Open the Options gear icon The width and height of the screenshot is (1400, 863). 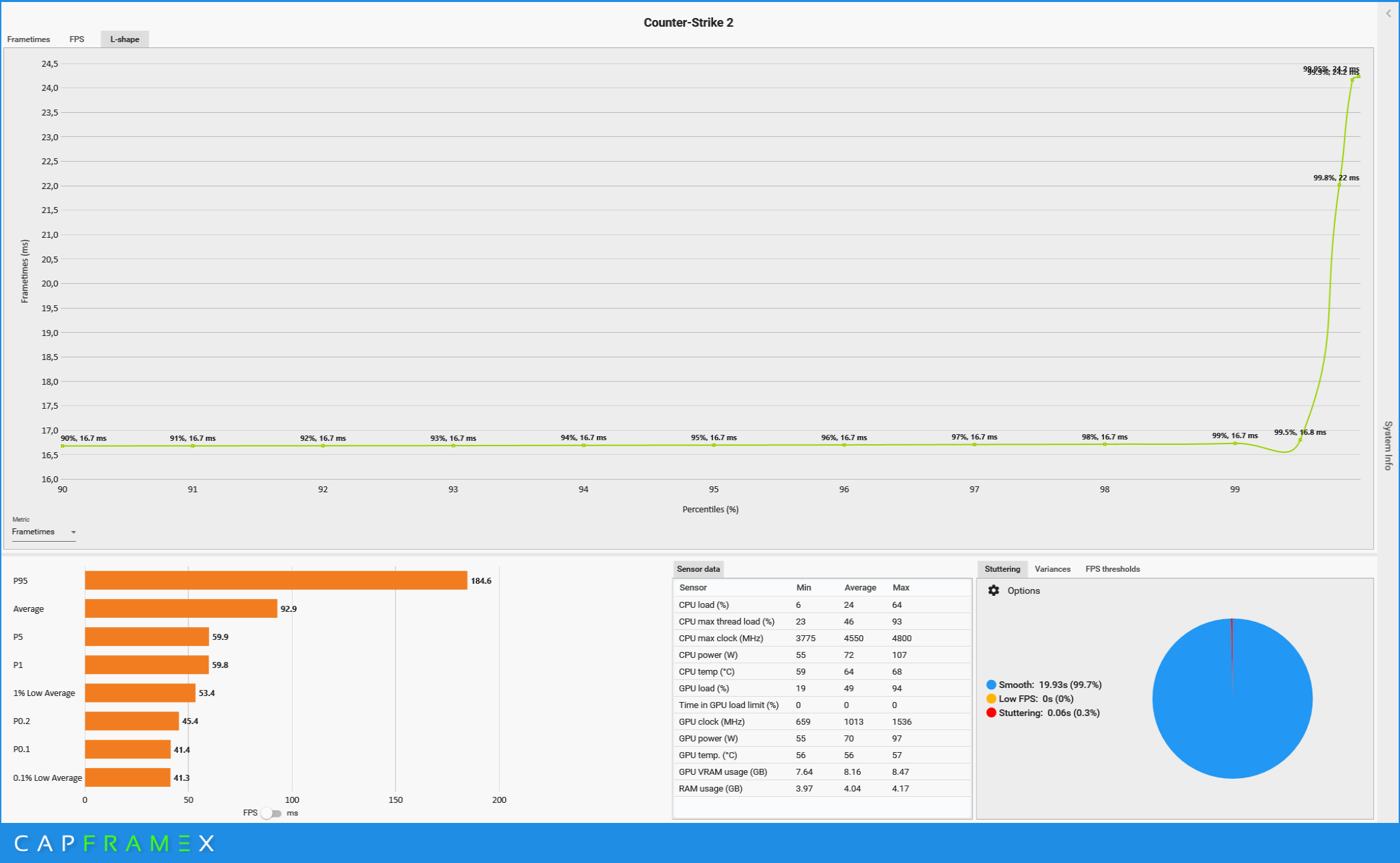point(994,590)
